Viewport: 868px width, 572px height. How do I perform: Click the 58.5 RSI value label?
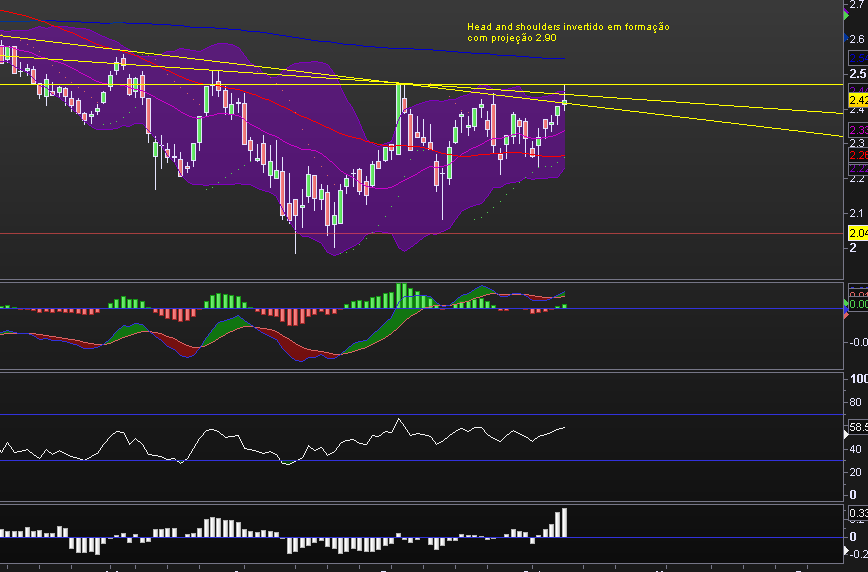tap(858, 427)
